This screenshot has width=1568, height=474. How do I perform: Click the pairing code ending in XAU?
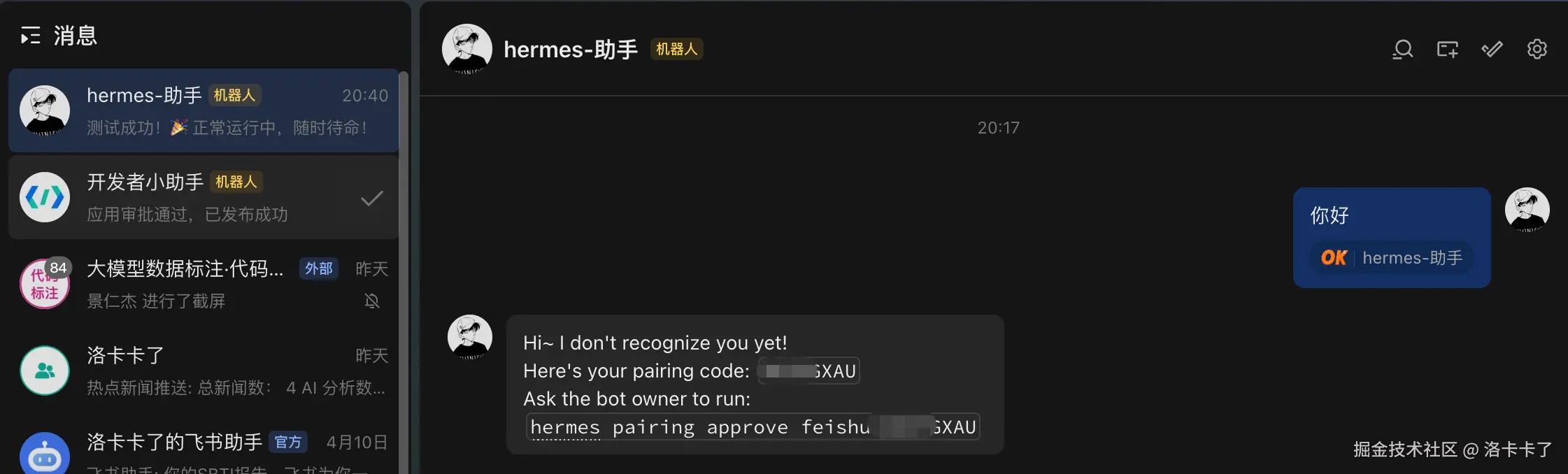coord(809,371)
